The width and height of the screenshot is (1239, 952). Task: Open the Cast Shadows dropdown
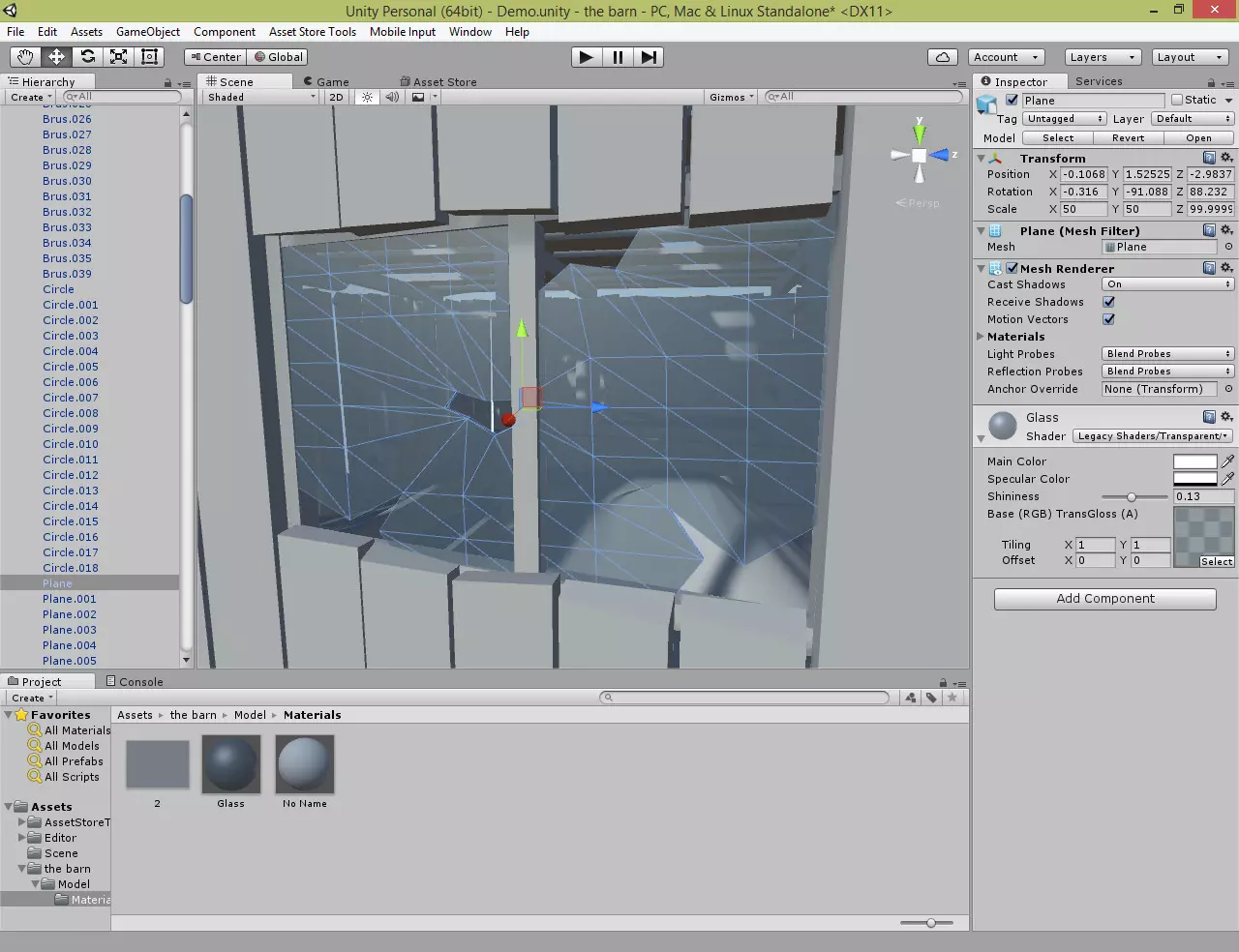1167,284
